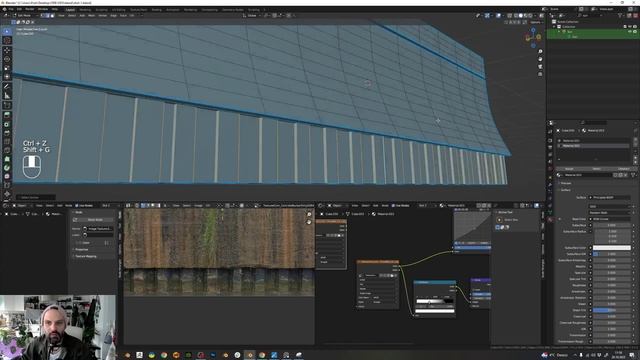
Task: Select the Spin tool
Action: click(7, 167)
